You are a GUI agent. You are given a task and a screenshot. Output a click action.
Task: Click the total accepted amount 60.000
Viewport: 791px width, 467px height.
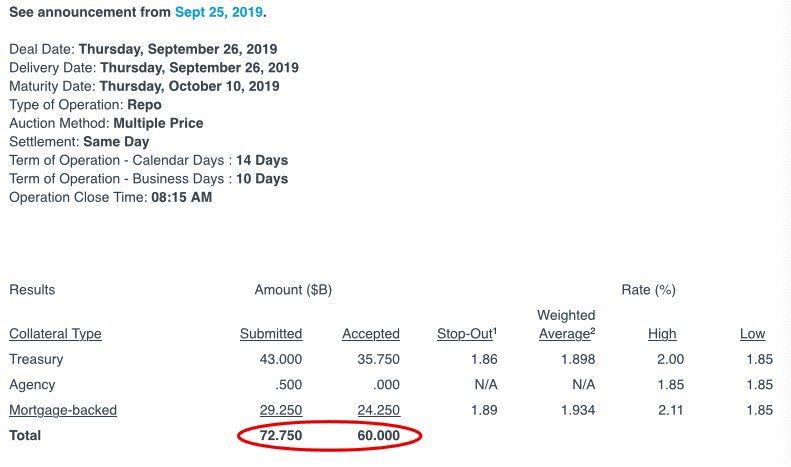(379, 436)
